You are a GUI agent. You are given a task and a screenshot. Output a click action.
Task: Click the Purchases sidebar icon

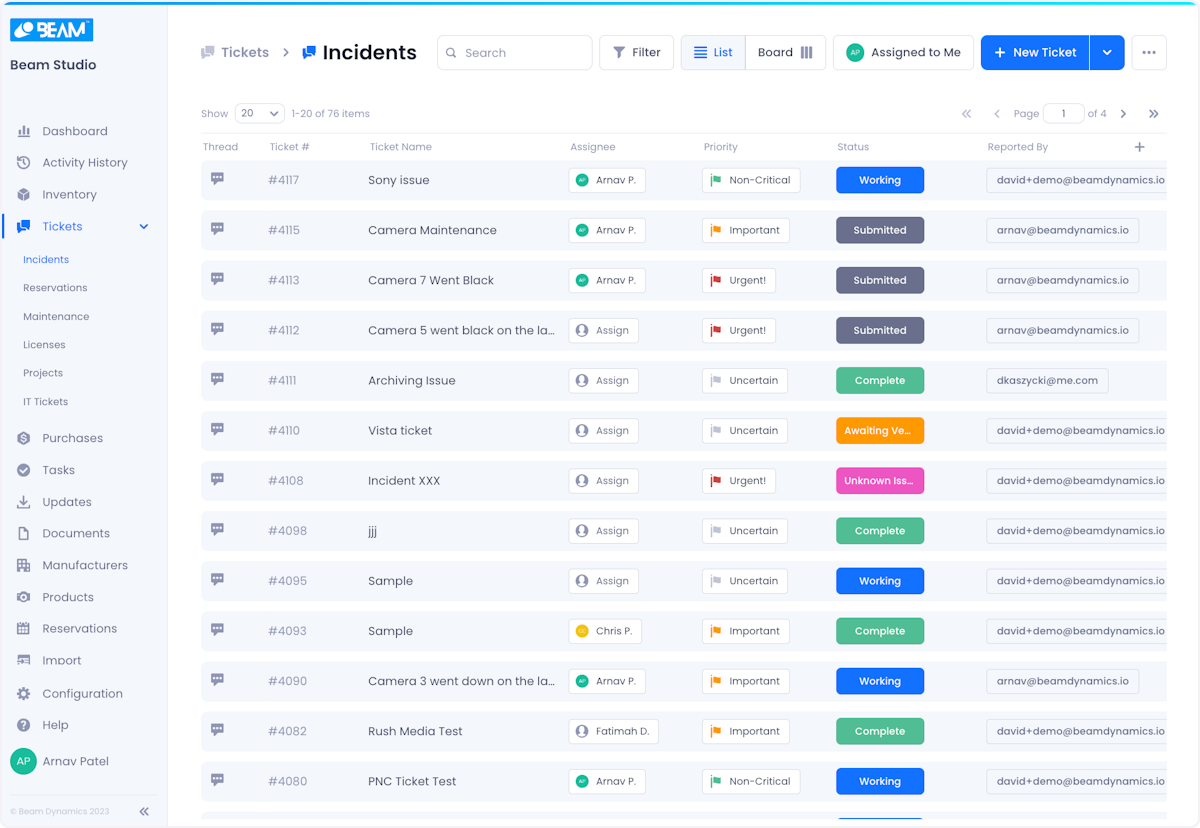24,438
